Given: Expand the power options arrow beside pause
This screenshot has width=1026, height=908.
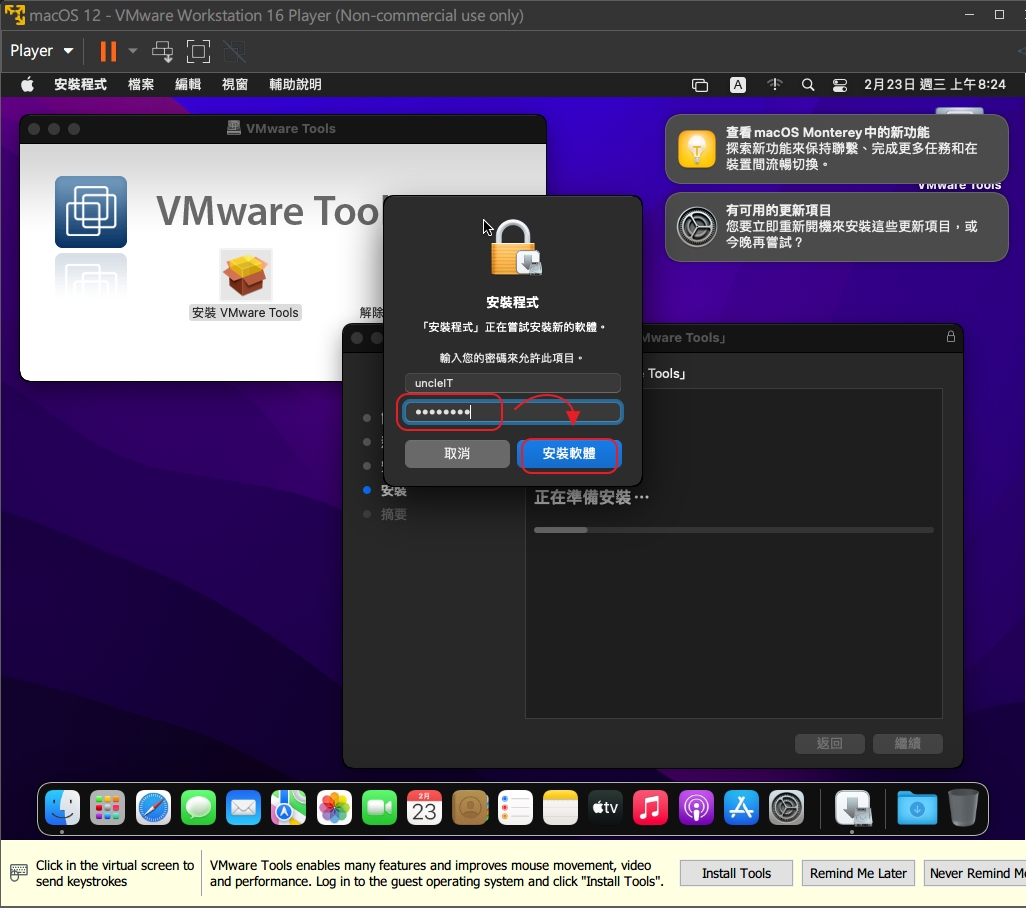Looking at the screenshot, I should pos(133,51).
